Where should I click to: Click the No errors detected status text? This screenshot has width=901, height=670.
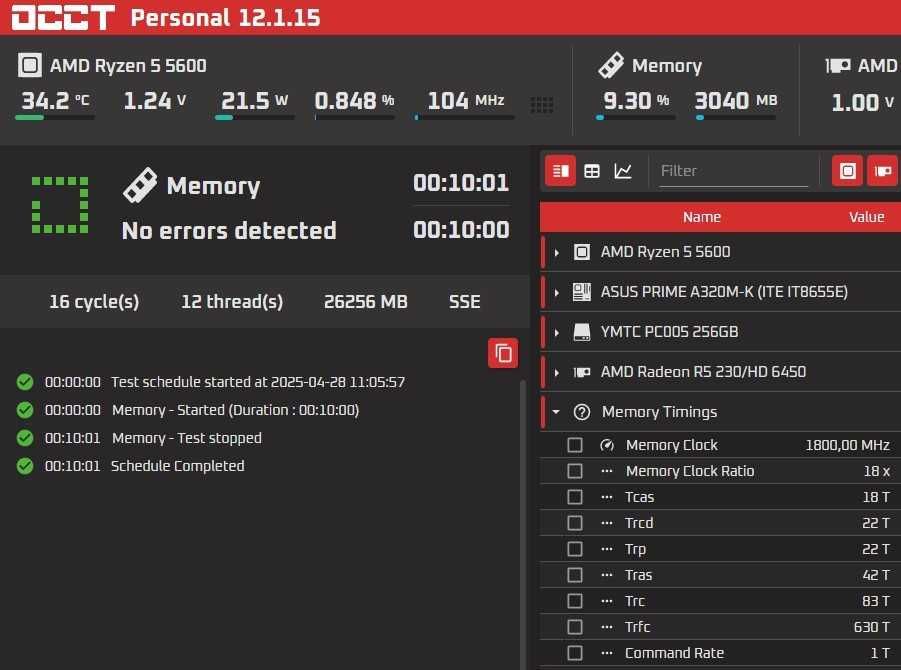pyautogui.click(x=229, y=230)
